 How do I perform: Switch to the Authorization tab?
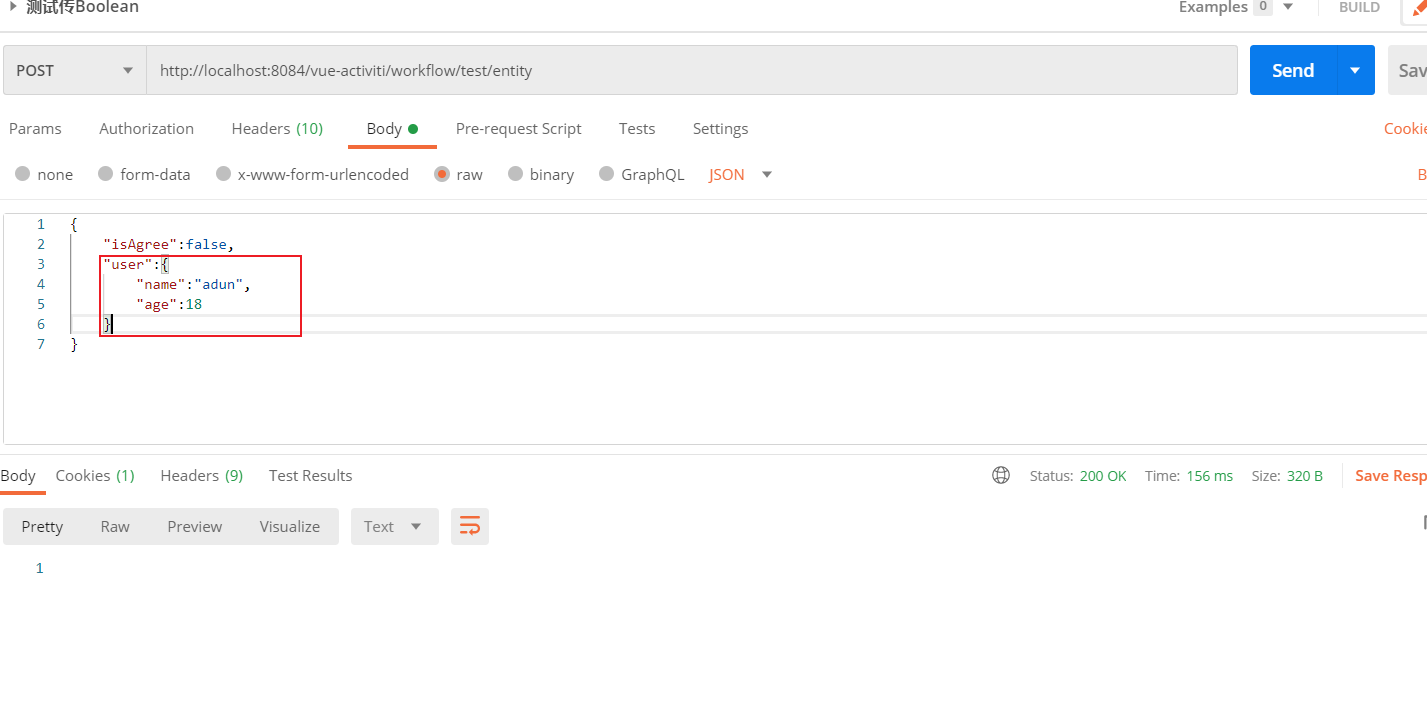tap(147, 128)
